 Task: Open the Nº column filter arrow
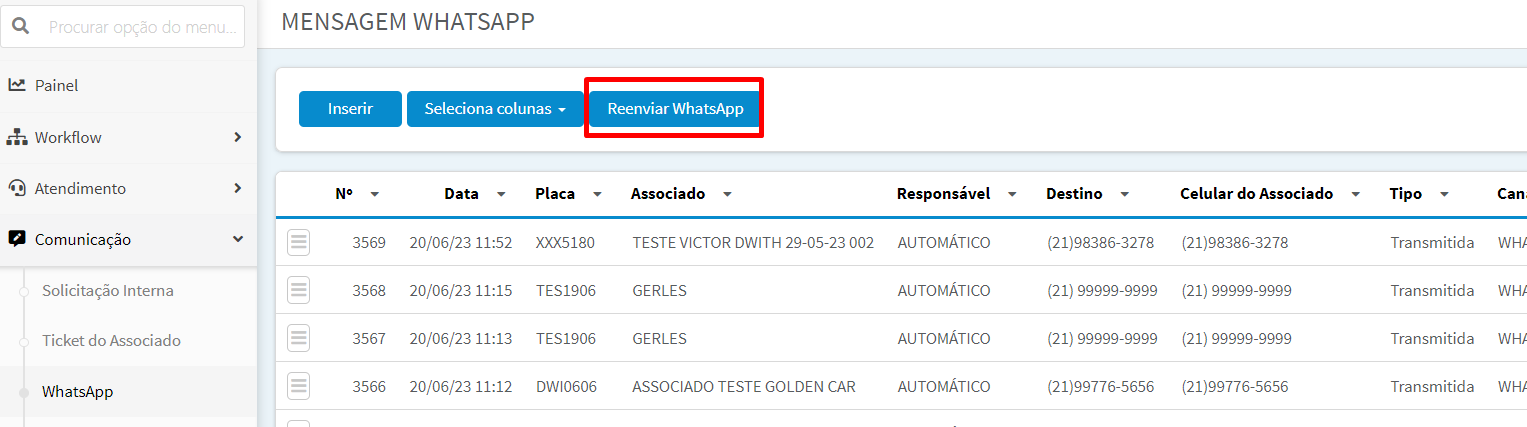click(x=374, y=195)
